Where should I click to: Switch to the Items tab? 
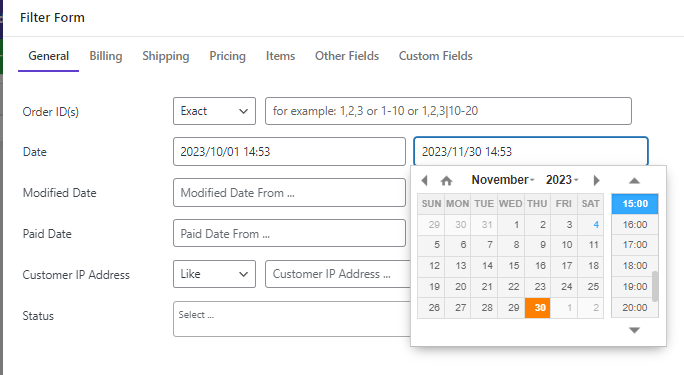click(280, 56)
